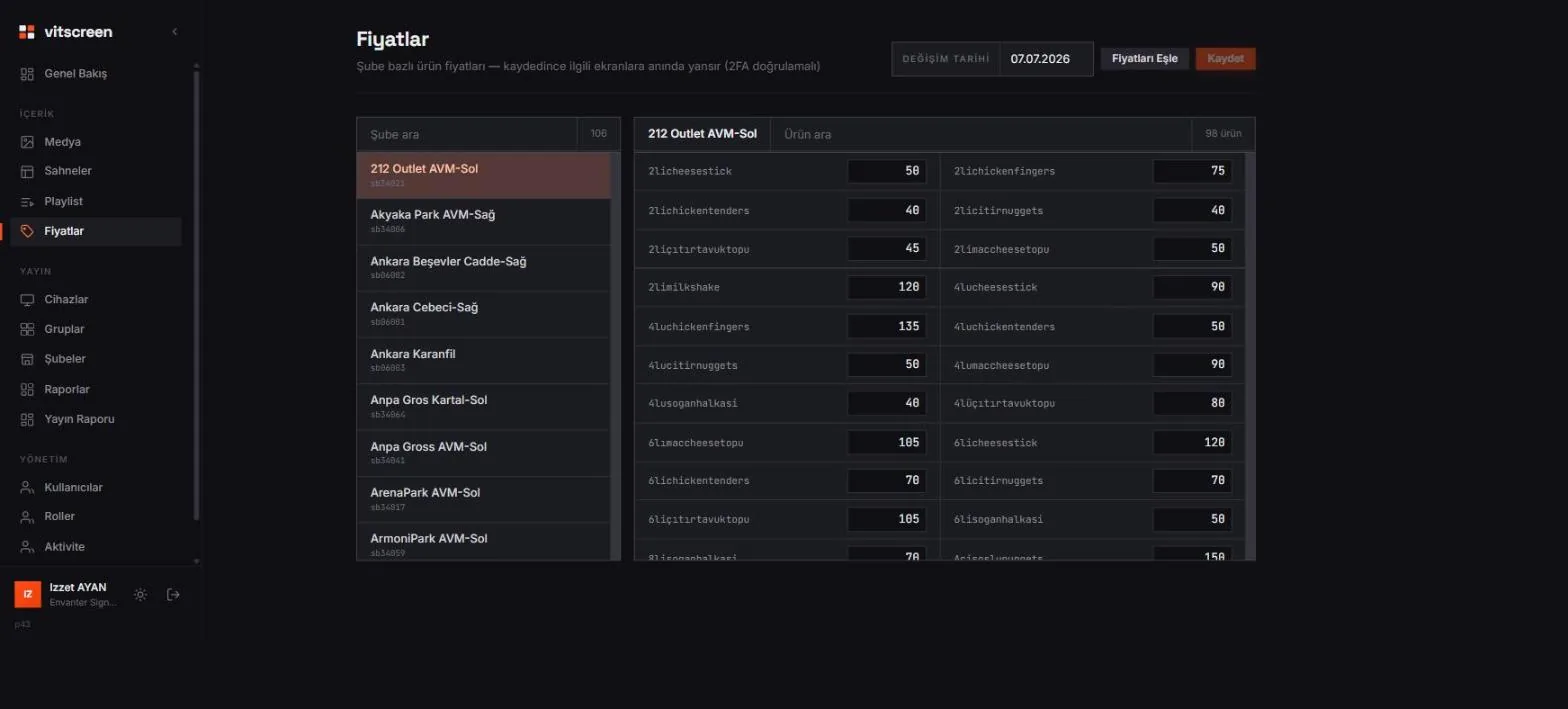Click the branch list scrollbar
This screenshot has width=1568, height=709.
tap(616, 356)
